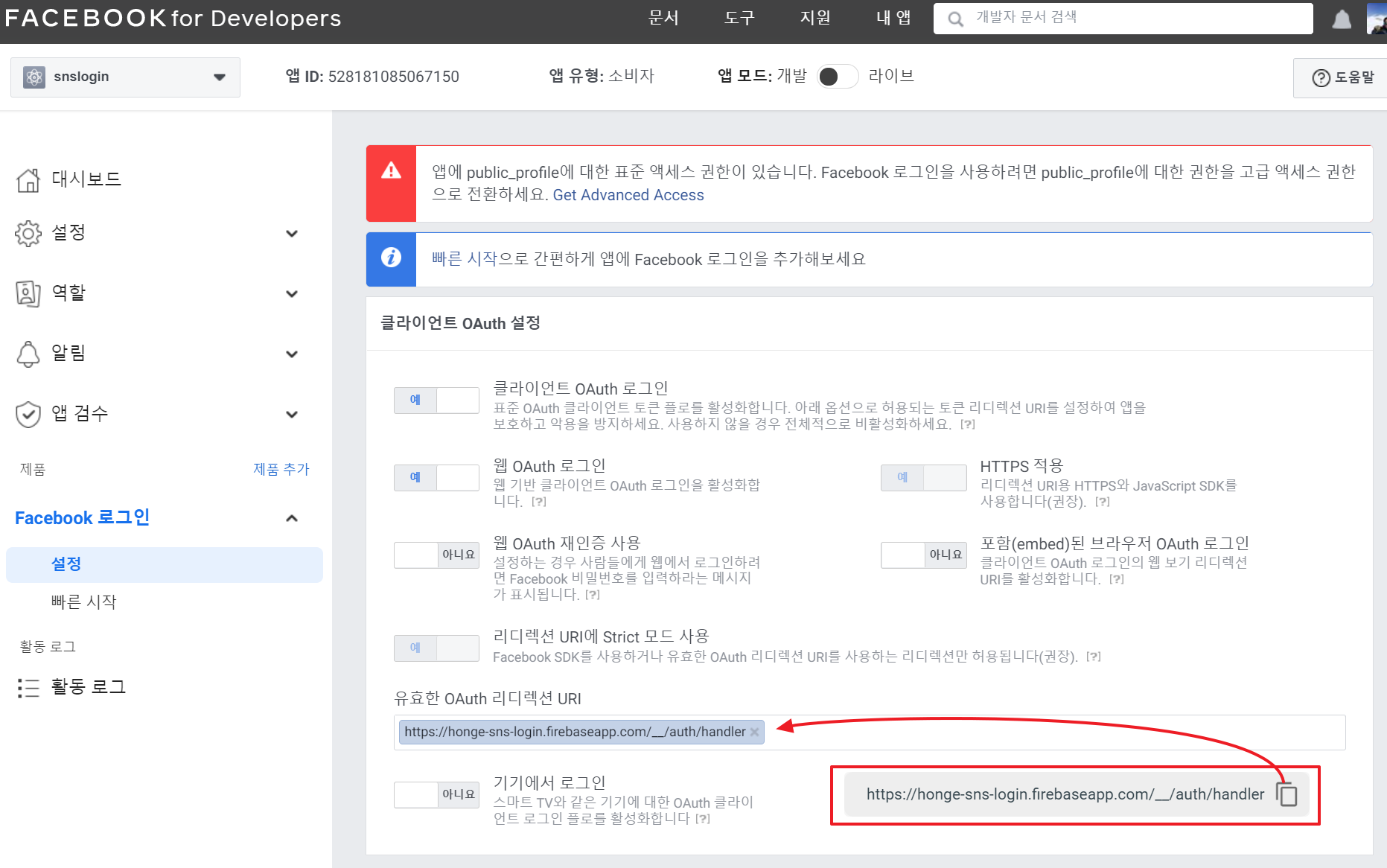Screen dimensions: 1387x868
Task: Toggle HTTPS 적용 switch
Action: point(923,478)
